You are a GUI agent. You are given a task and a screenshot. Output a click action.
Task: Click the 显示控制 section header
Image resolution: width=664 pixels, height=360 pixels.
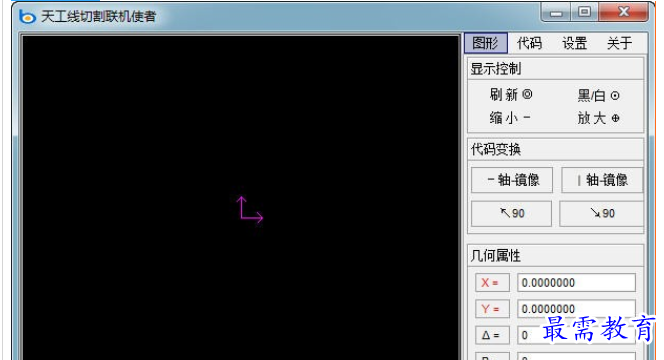(555, 69)
